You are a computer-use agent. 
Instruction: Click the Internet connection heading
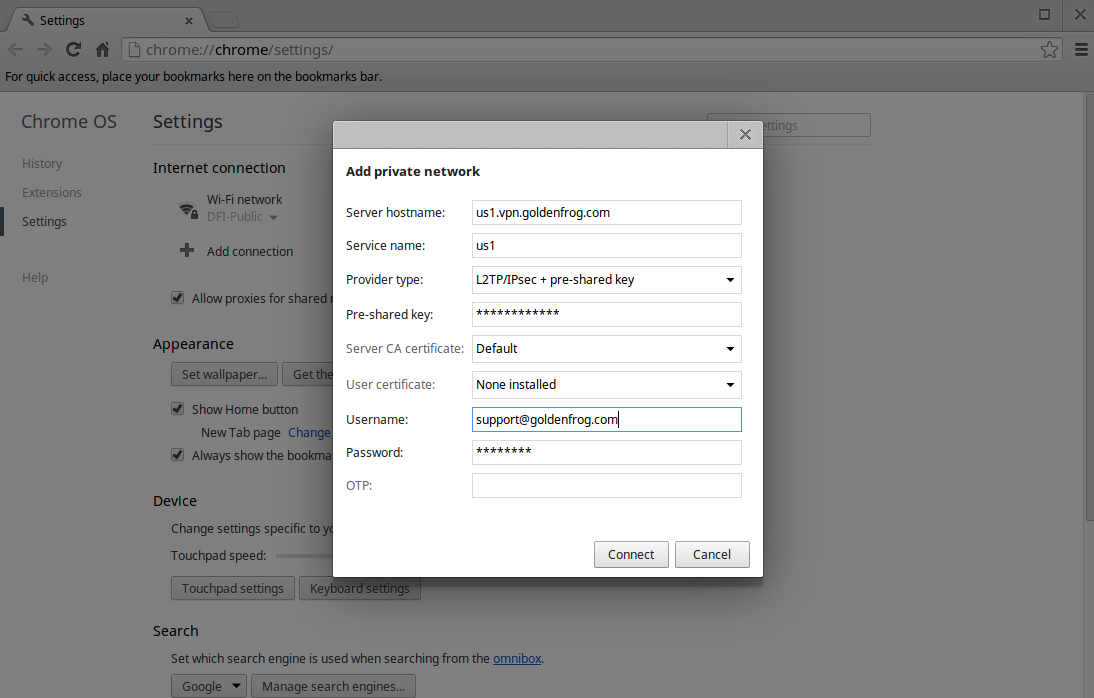click(x=219, y=168)
